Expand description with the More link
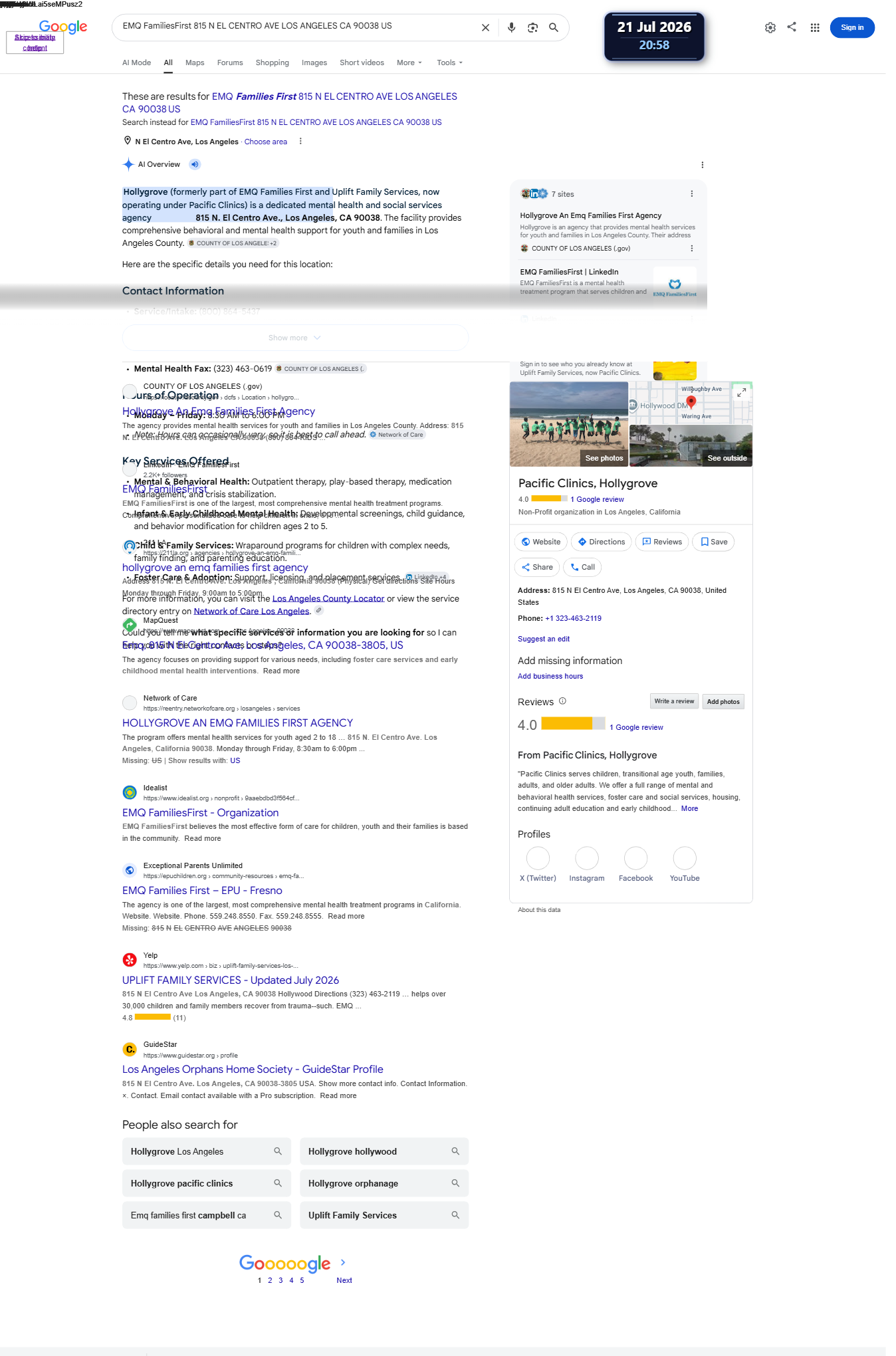Viewport: 896px width, 1356px height. pos(689,809)
